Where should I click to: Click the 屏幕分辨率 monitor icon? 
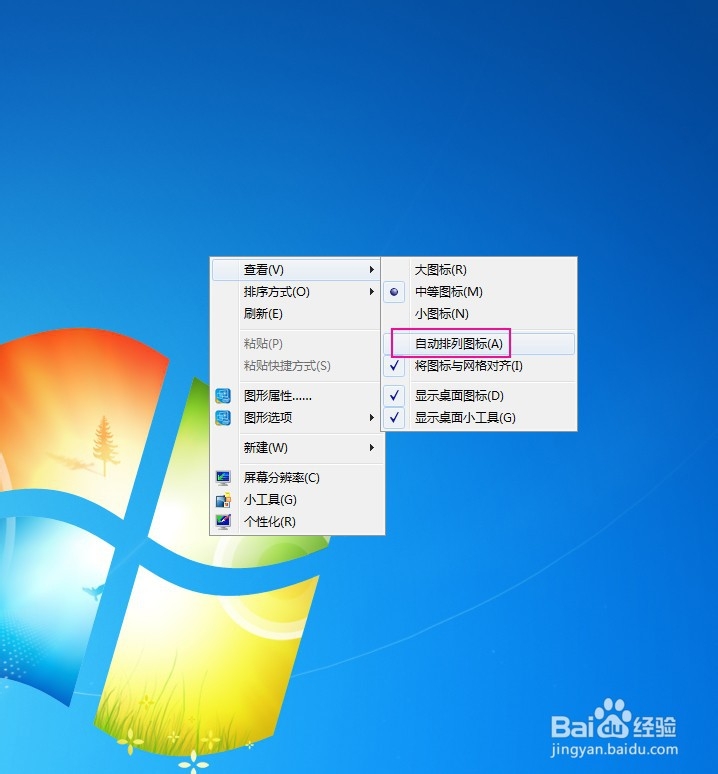pos(223,477)
